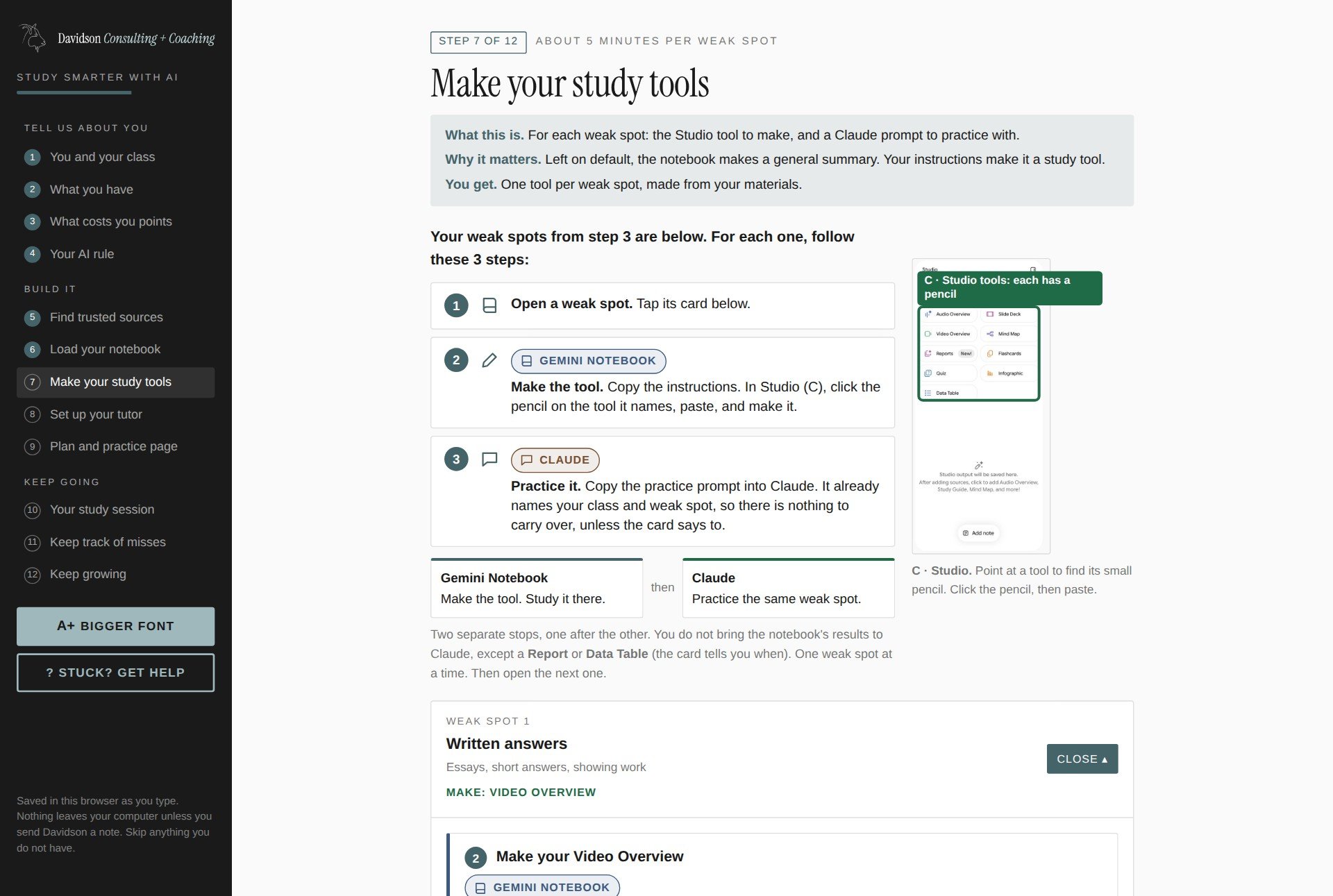Image resolution: width=1333 pixels, height=896 pixels.
Task: Click the 'You get.' line in the info box
Action: pyautogui.click(x=623, y=185)
